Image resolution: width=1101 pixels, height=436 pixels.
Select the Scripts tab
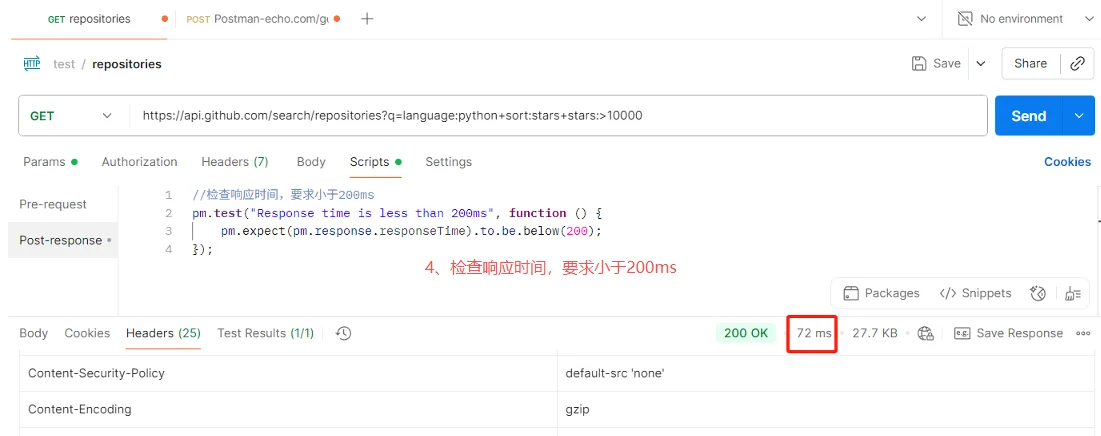point(376,161)
